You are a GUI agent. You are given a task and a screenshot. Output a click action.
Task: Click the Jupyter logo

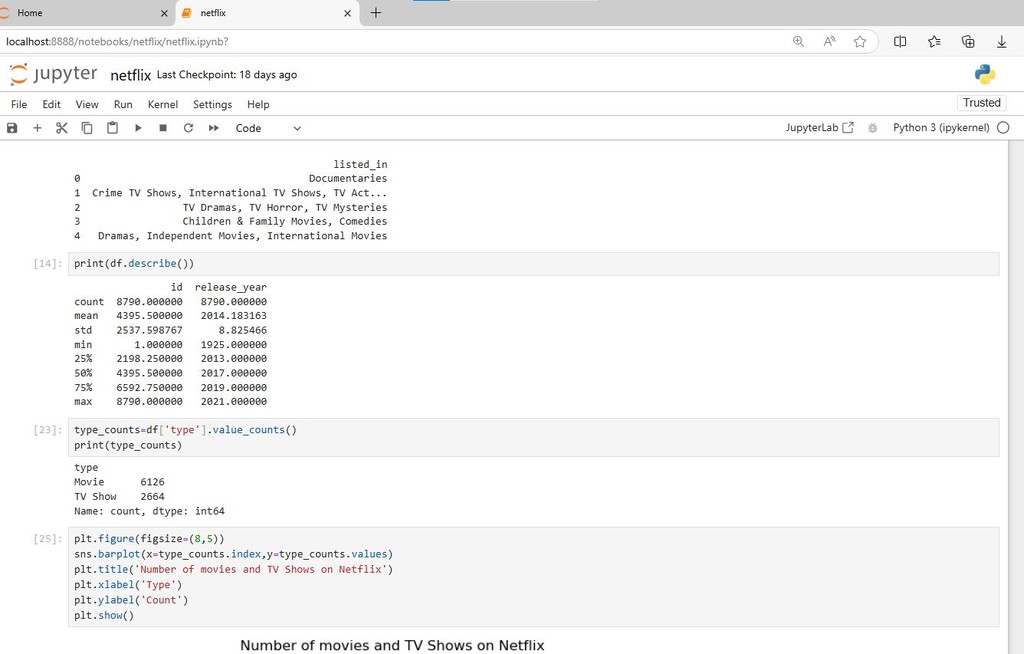tap(54, 74)
